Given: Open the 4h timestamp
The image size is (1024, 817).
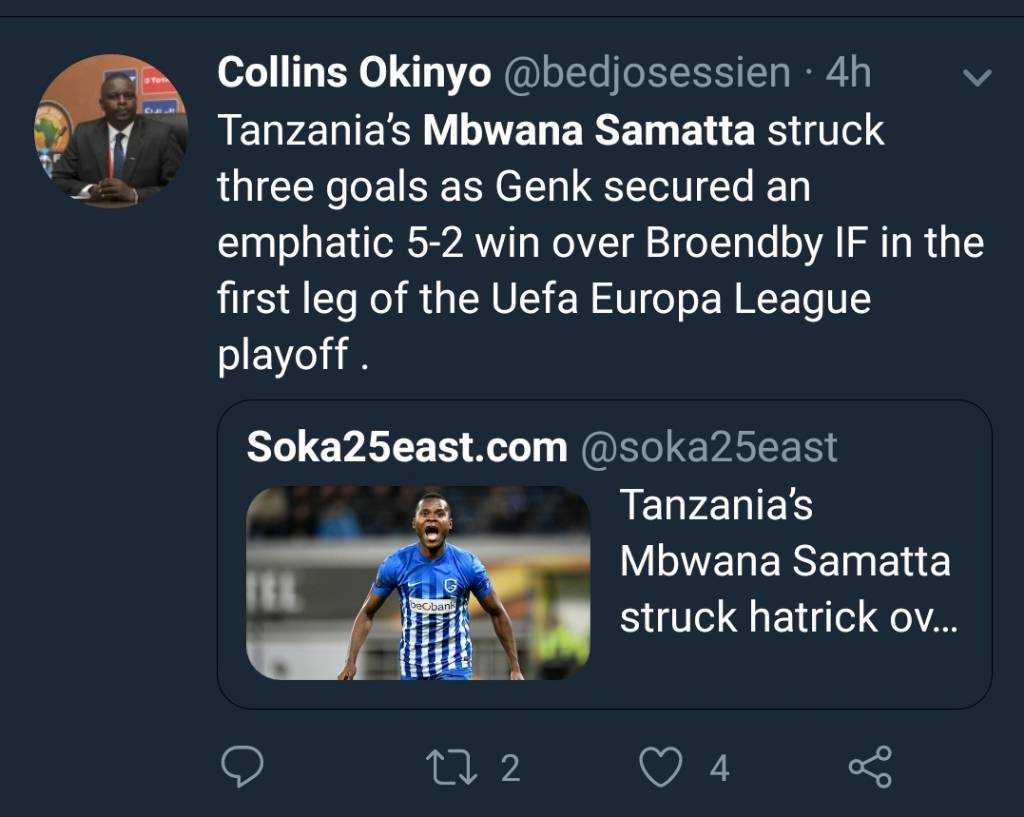Looking at the screenshot, I should click(x=848, y=72).
